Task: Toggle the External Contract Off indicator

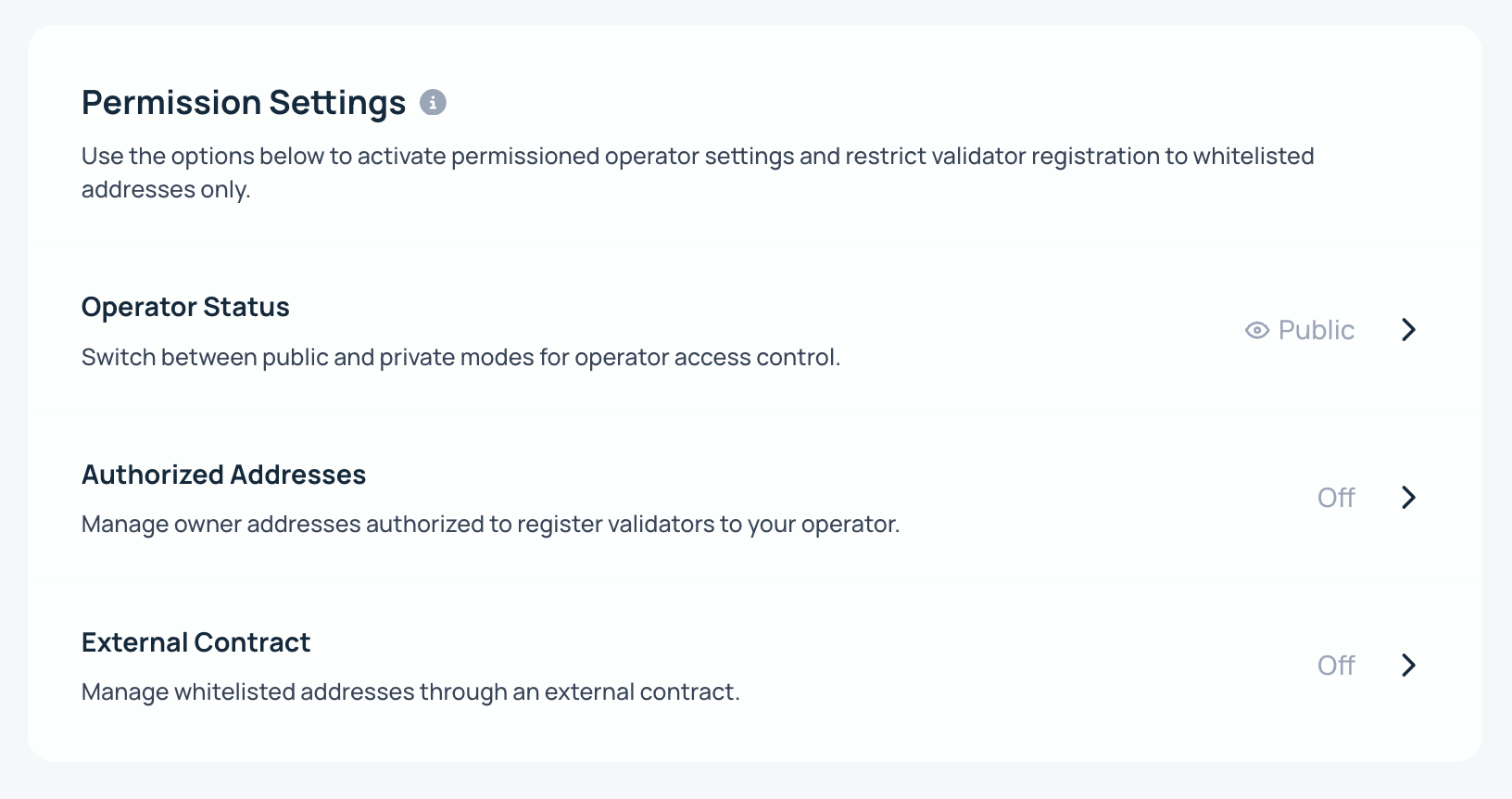Action: 1336,666
